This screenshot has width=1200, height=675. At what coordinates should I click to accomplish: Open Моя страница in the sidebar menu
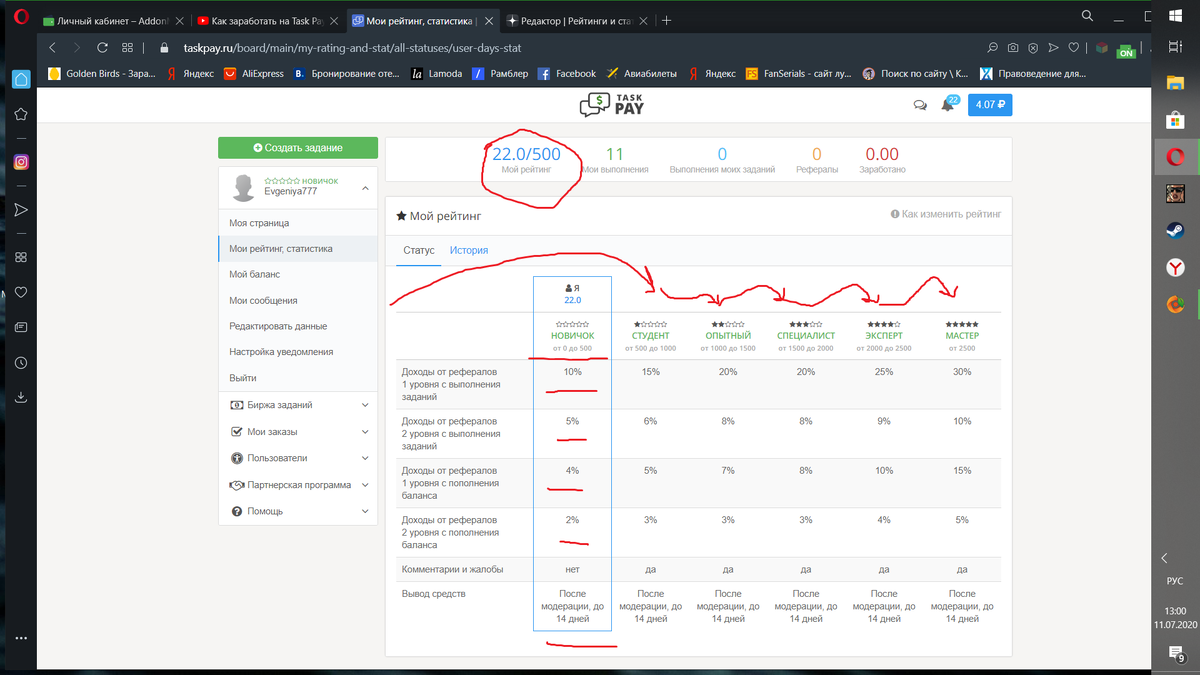298,223
